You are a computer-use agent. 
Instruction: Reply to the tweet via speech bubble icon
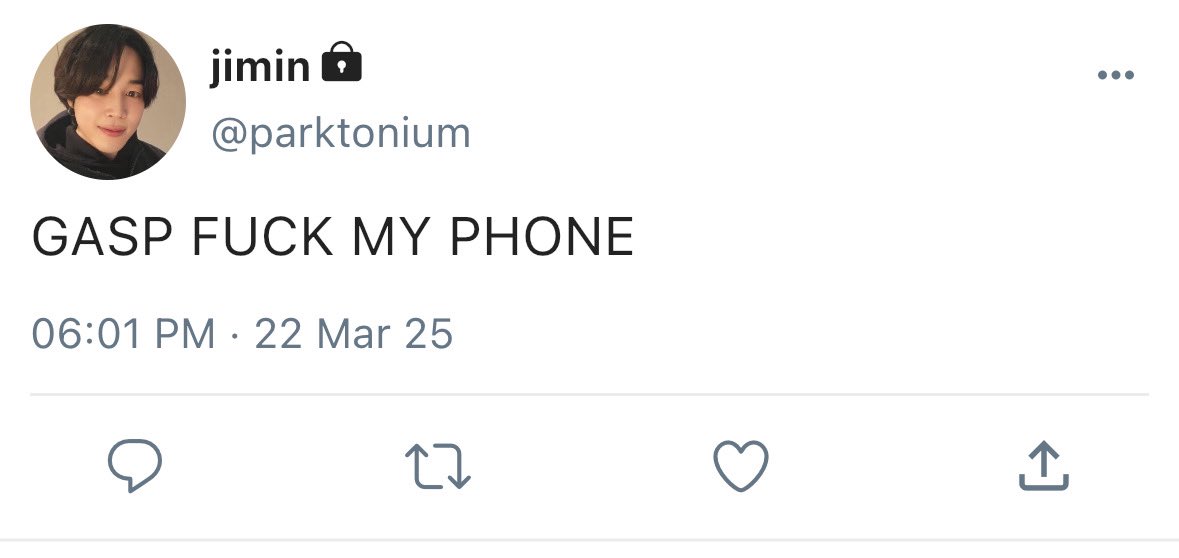tap(135, 466)
